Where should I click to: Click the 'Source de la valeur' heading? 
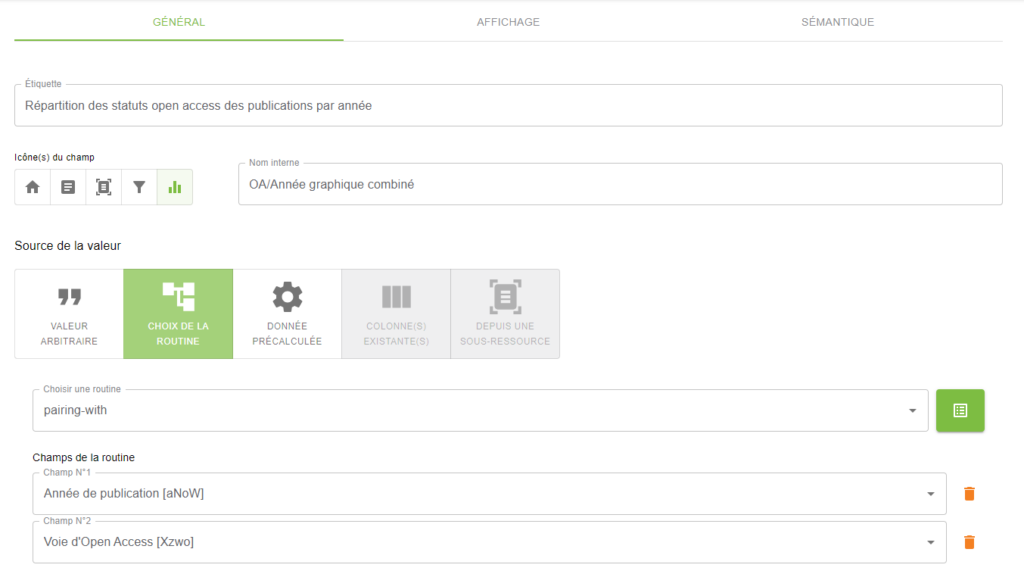(67, 246)
